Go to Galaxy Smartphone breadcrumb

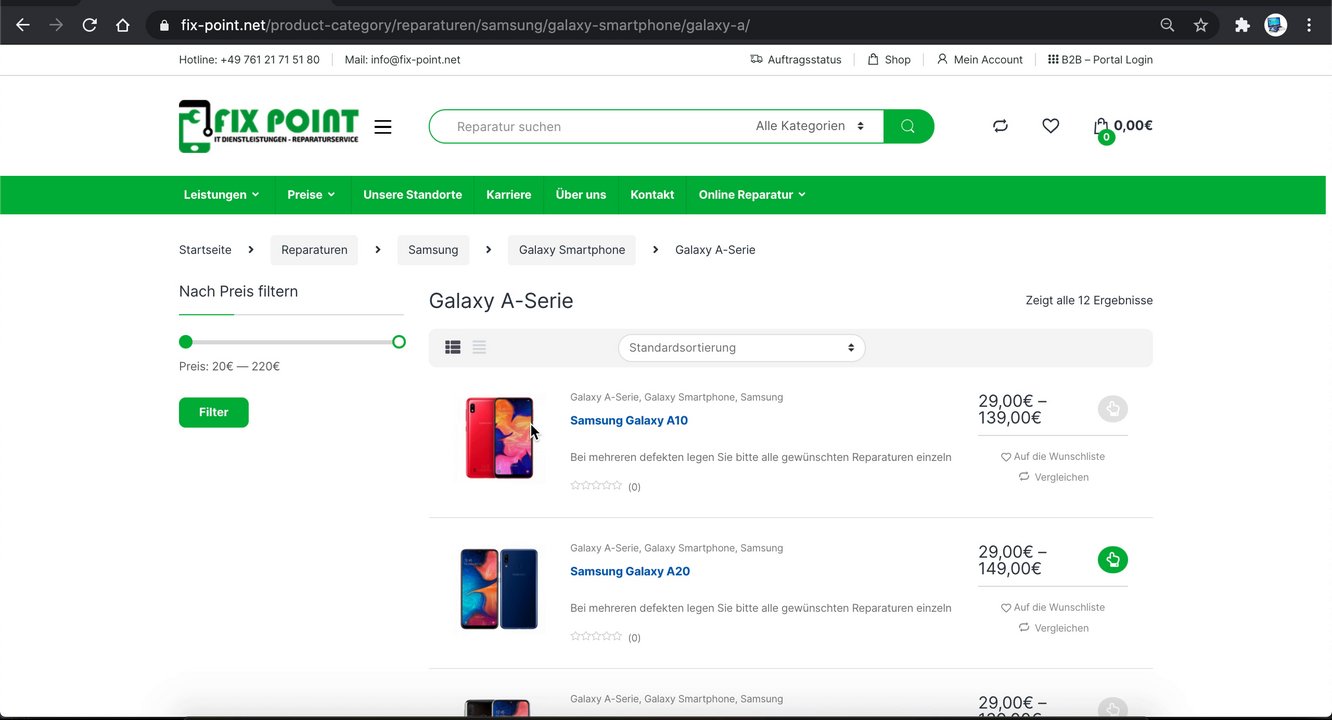(x=572, y=250)
